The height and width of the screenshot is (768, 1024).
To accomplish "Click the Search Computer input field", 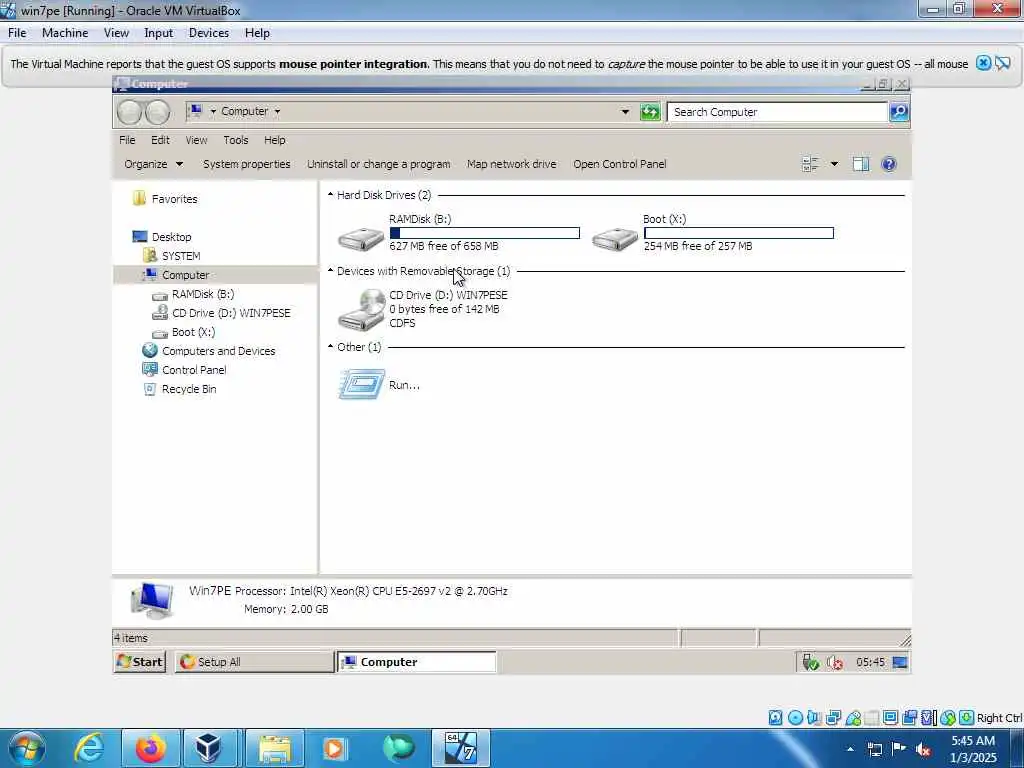I will [x=777, y=112].
